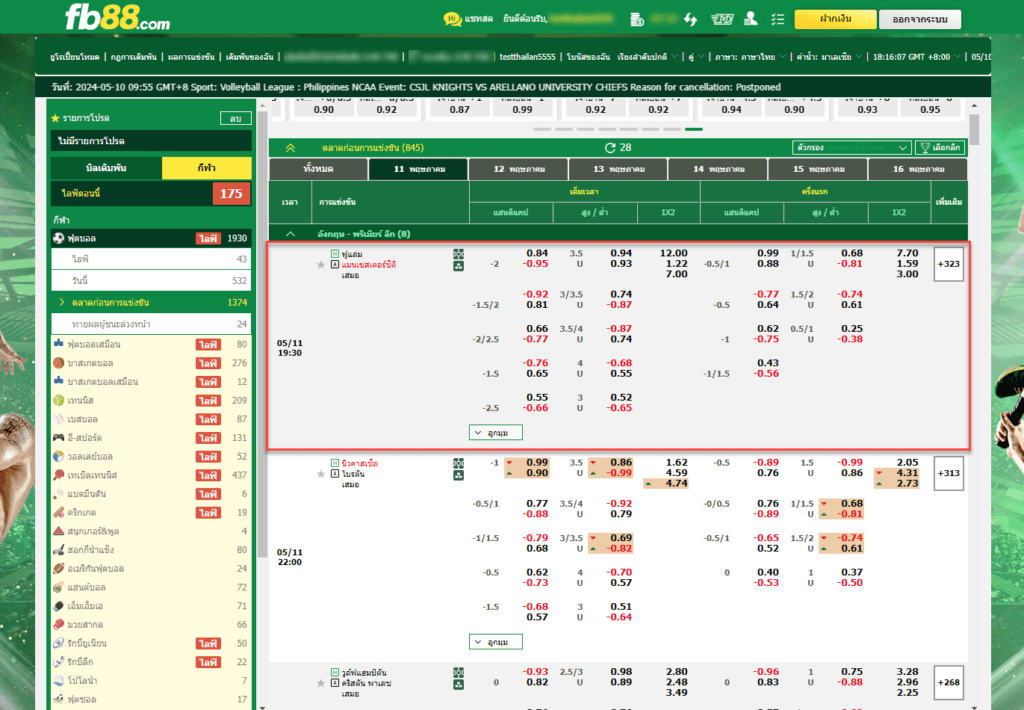Image resolution: width=1024 pixels, height=710 pixels.
Task: Click the table tennis paddle icon
Action: 59,475
